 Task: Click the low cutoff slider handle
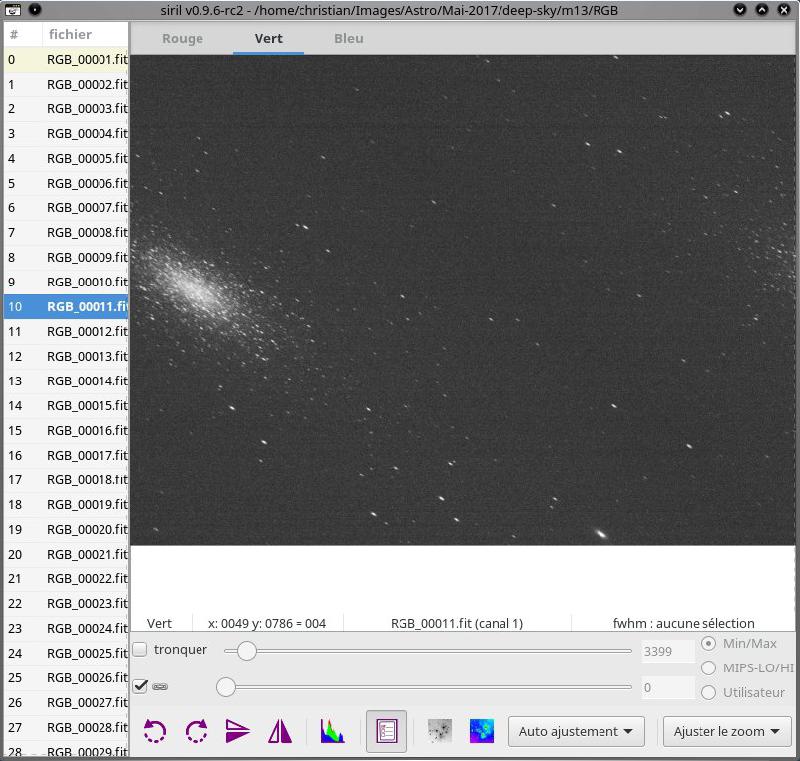[x=226, y=687]
